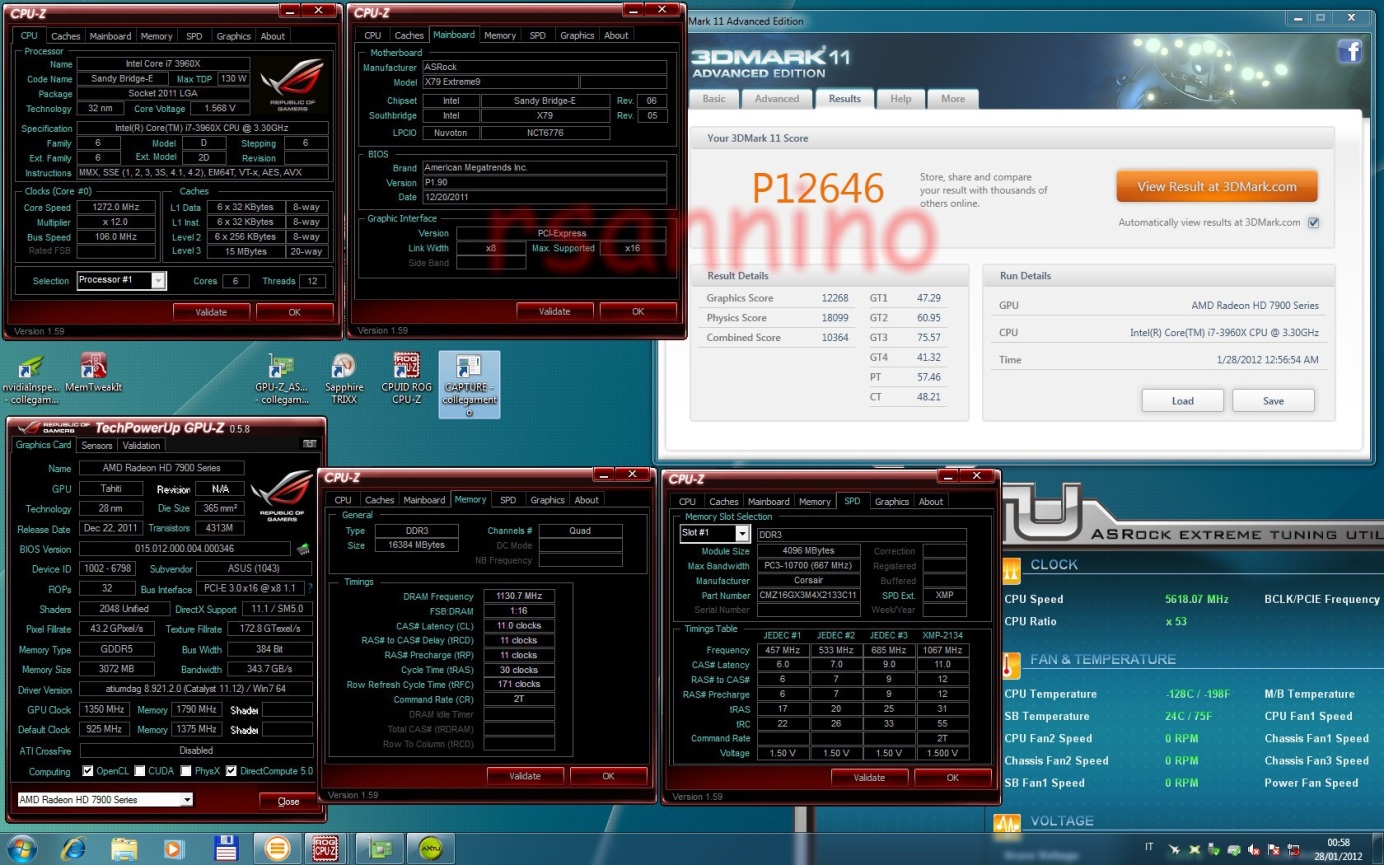This screenshot has width=1384, height=865.
Task: Click OK in the CPU-Z Mainboard window
Action: point(638,311)
